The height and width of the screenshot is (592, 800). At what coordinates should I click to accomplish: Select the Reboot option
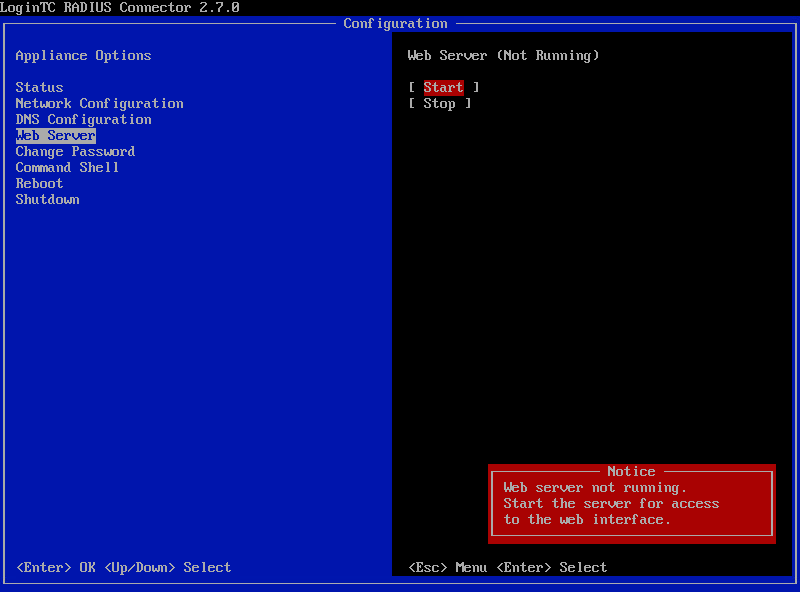pos(39,183)
